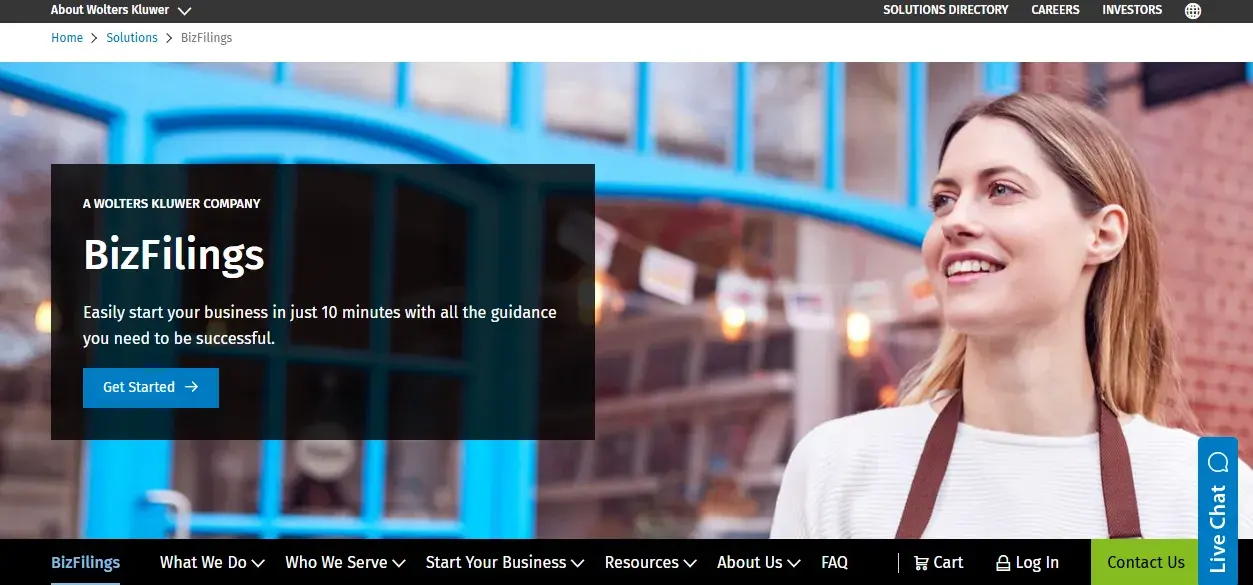The image size is (1253, 585).
Task: Expand the What We Do menu
Action: pos(212,562)
